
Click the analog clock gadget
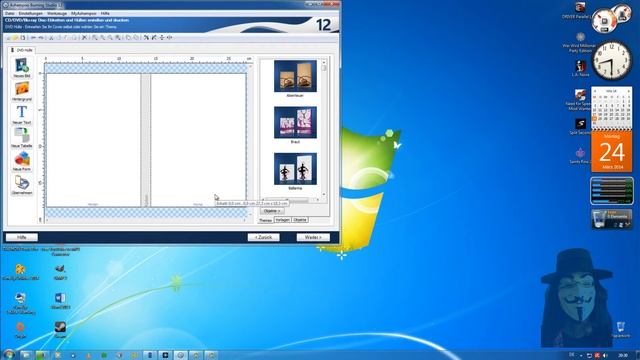(611, 61)
